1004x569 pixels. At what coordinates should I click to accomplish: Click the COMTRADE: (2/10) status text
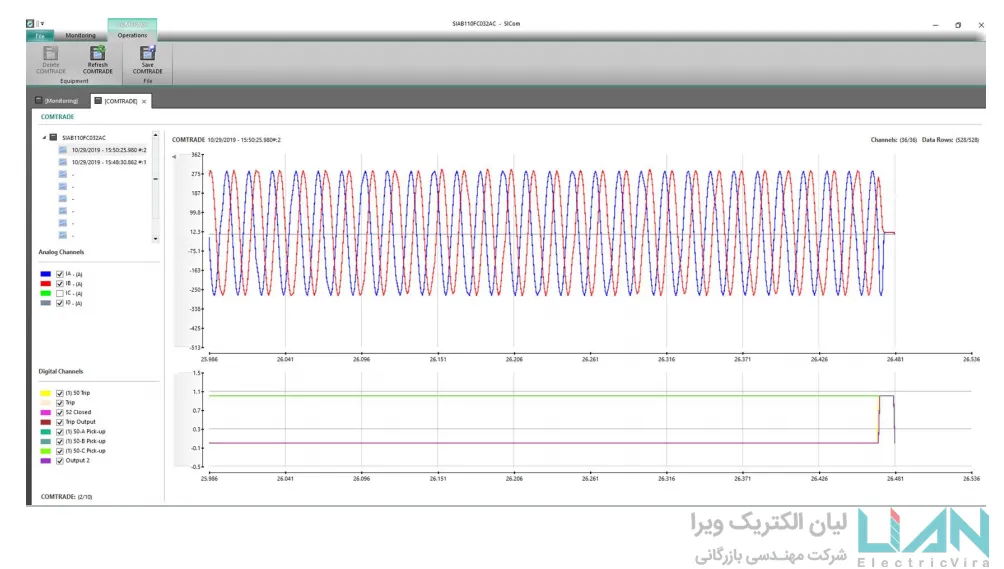click(67, 497)
